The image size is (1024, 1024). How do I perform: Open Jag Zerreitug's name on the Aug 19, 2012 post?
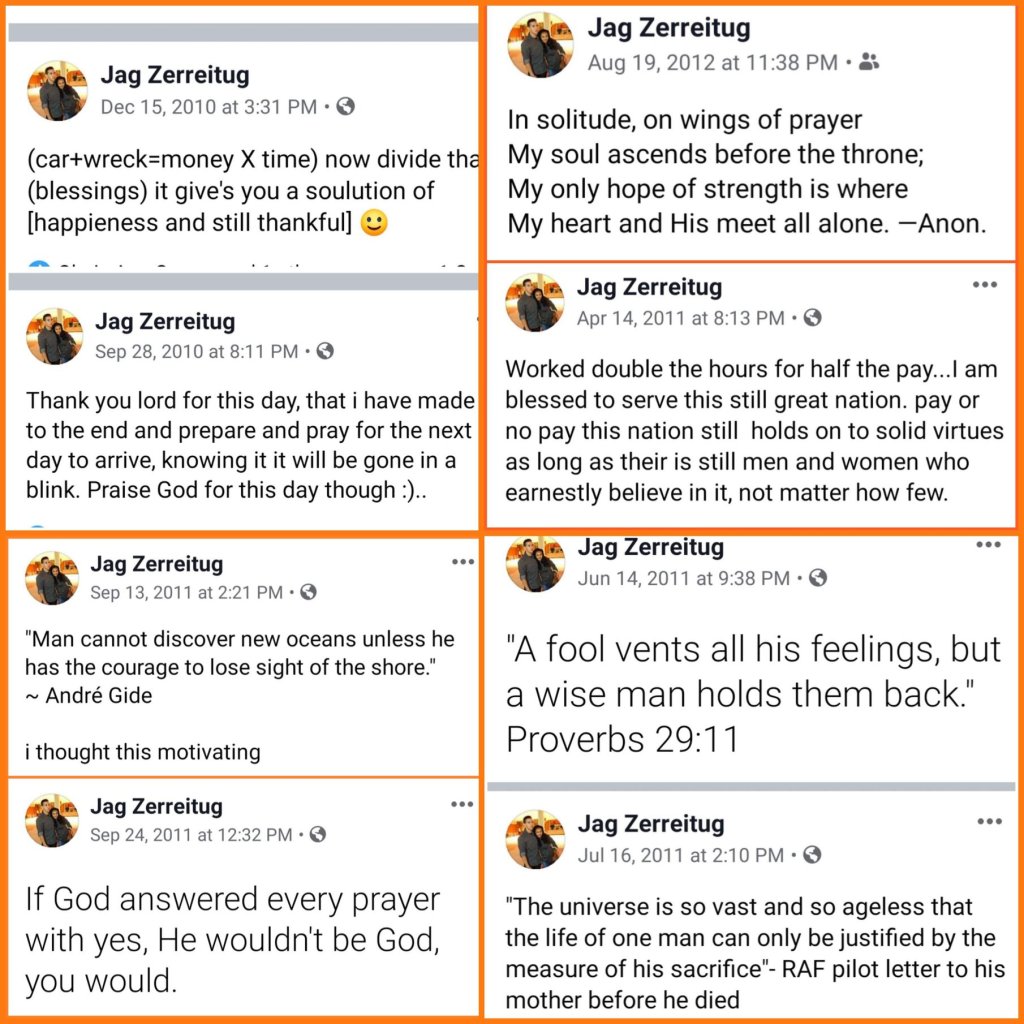click(669, 29)
